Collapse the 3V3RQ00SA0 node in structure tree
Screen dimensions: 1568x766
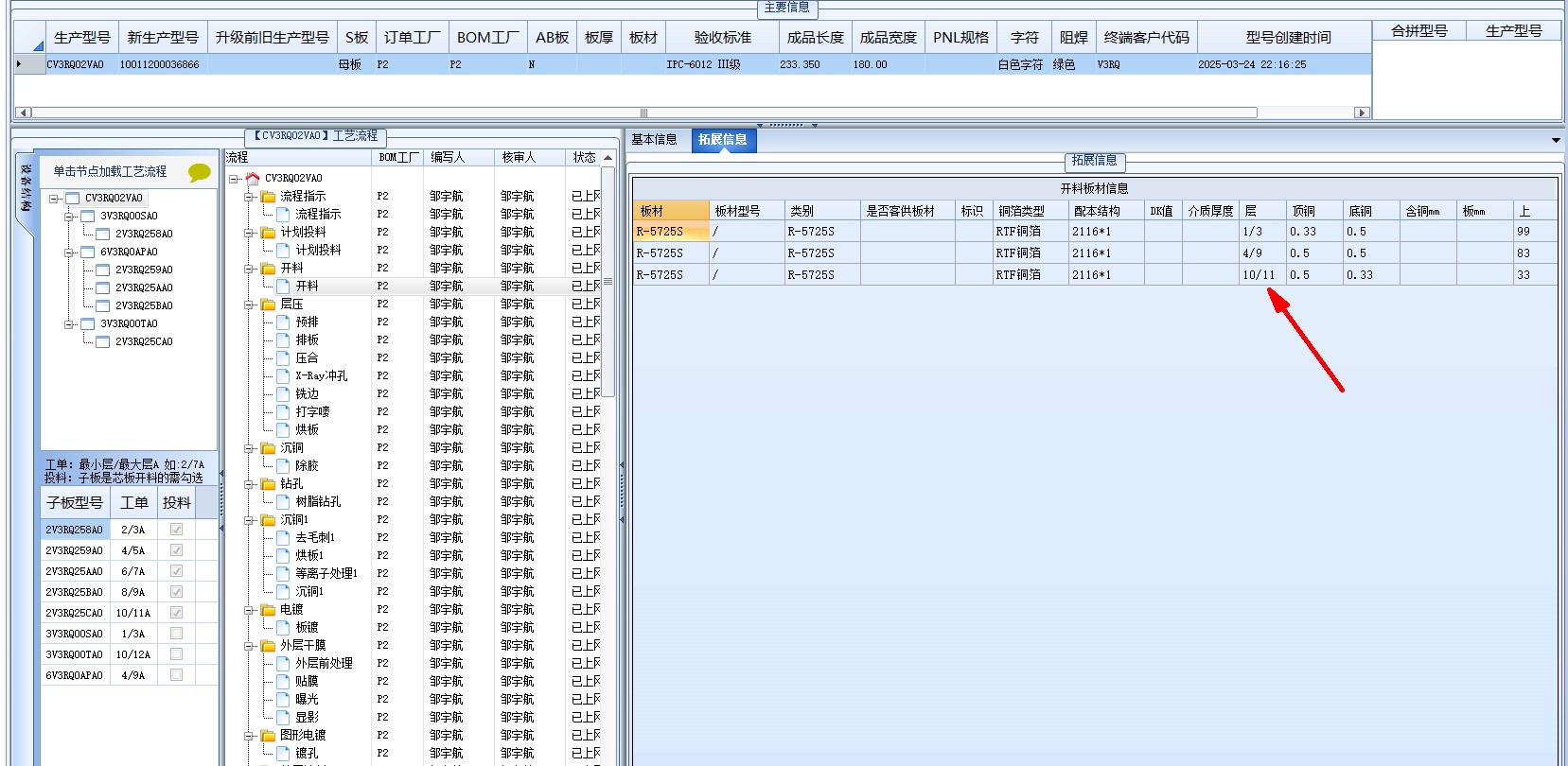click(x=69, y=217)
